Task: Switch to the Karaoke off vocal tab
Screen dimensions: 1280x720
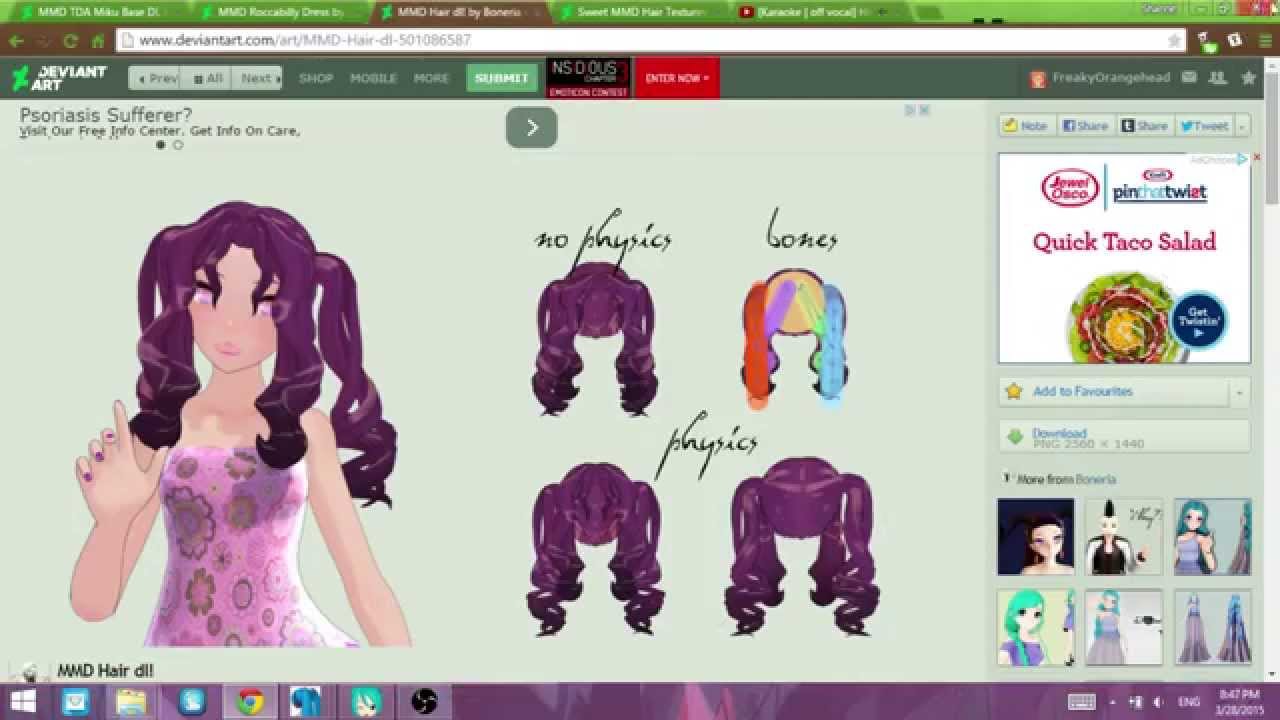Action: 820,13
